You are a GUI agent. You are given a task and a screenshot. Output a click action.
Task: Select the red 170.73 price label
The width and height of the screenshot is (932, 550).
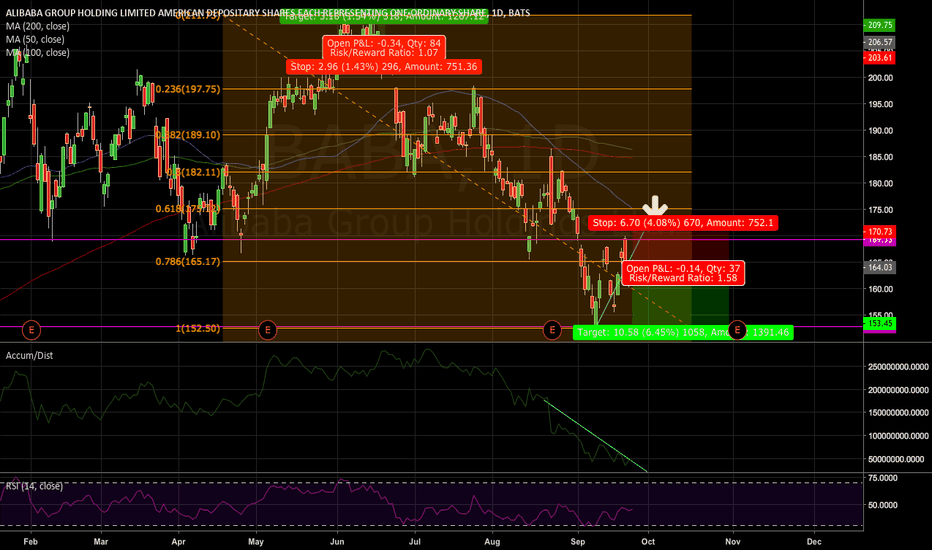click(x=880, y=231)
